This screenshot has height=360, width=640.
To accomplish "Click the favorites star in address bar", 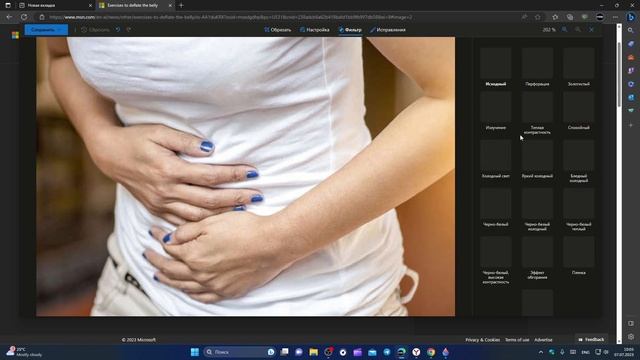I will click(x=538, y=17).
